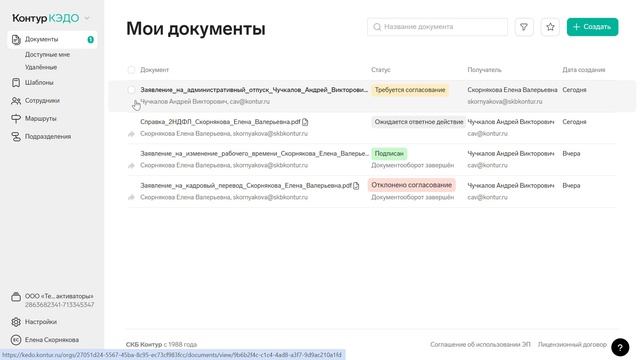
Task: Click the unread badge counter on Документы
Action: click(x=91, y=40)
